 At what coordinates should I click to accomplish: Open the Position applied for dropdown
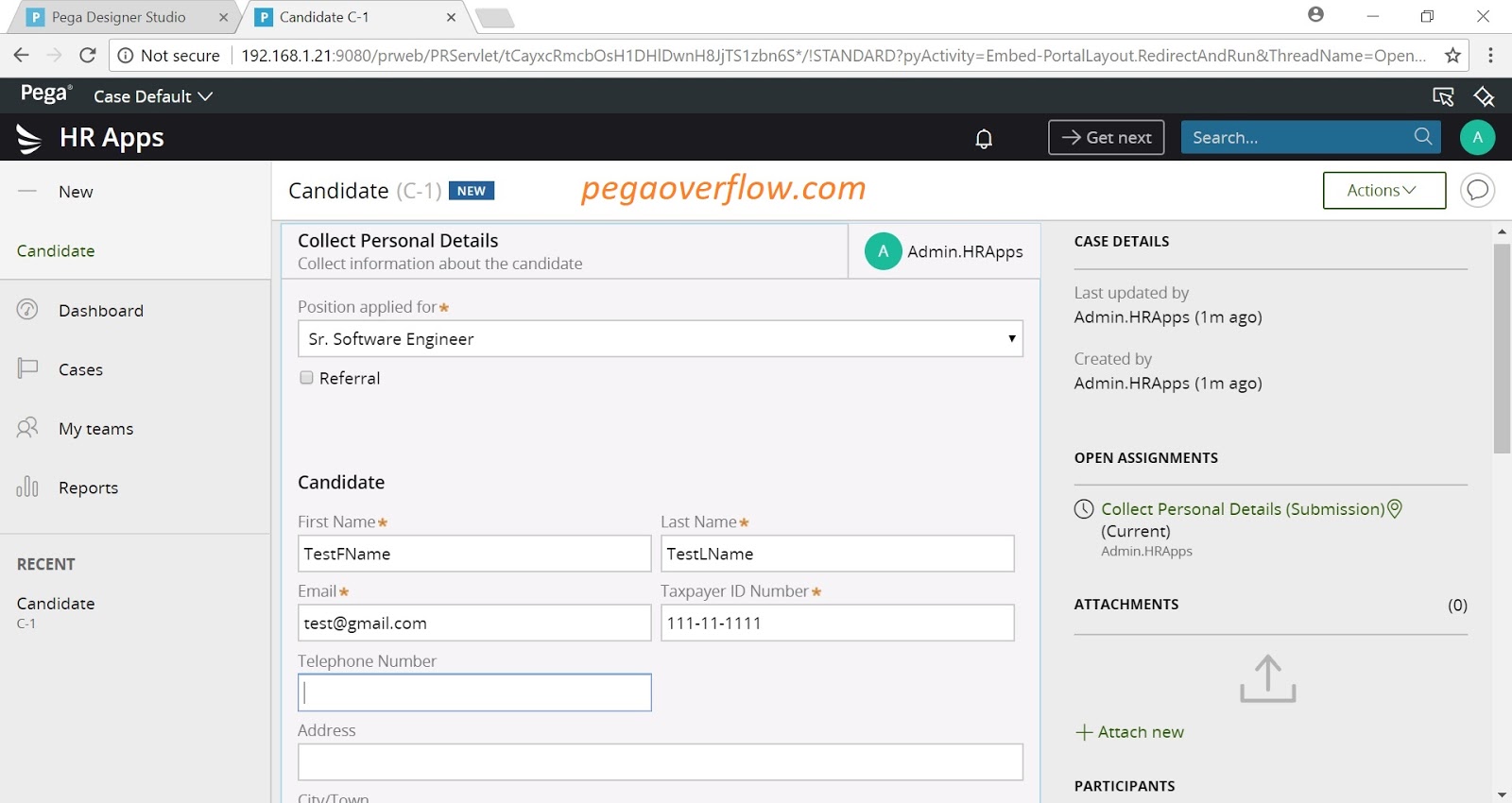point(660,338)
